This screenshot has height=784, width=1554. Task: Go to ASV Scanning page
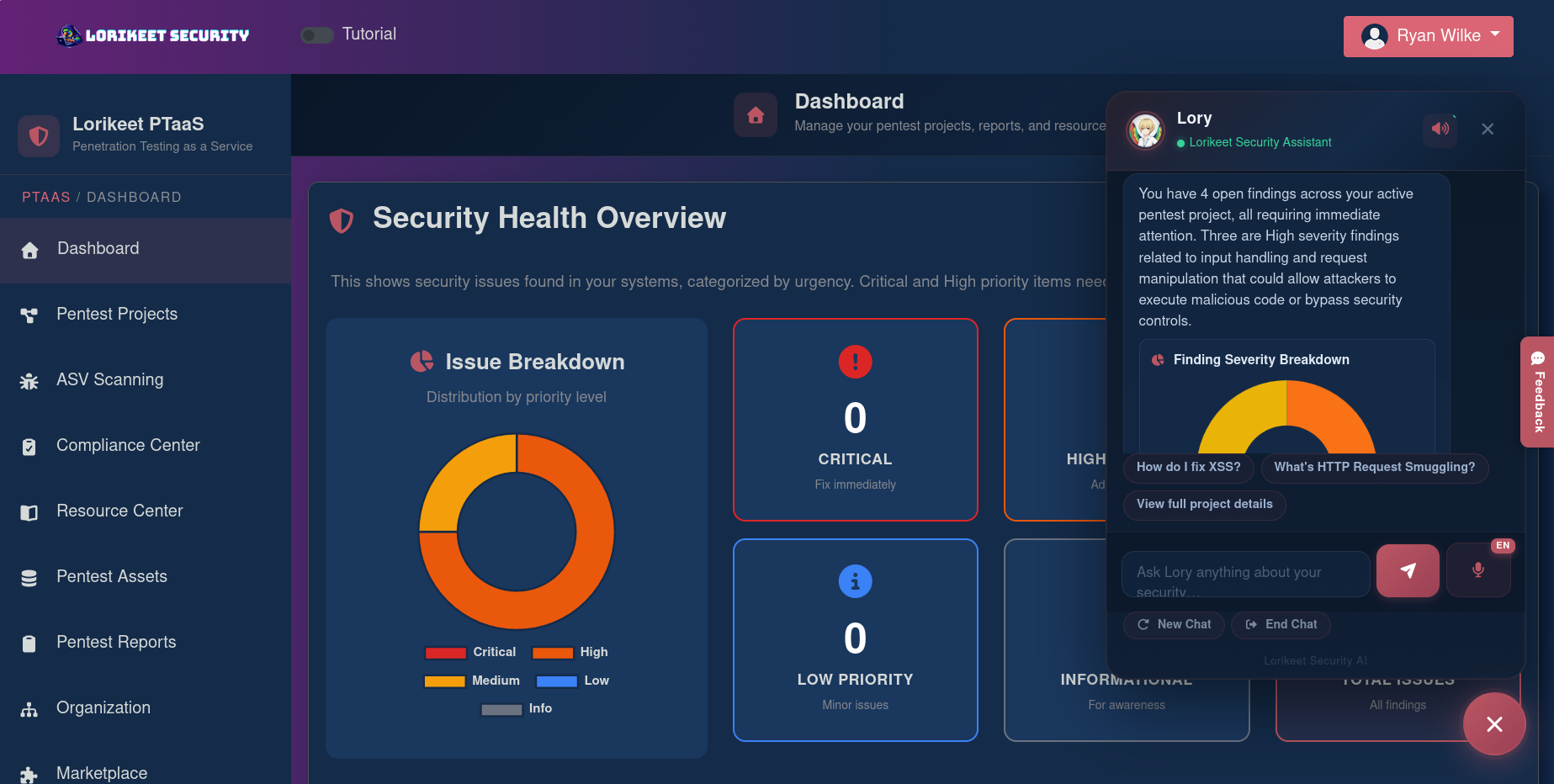coord(109,379)
